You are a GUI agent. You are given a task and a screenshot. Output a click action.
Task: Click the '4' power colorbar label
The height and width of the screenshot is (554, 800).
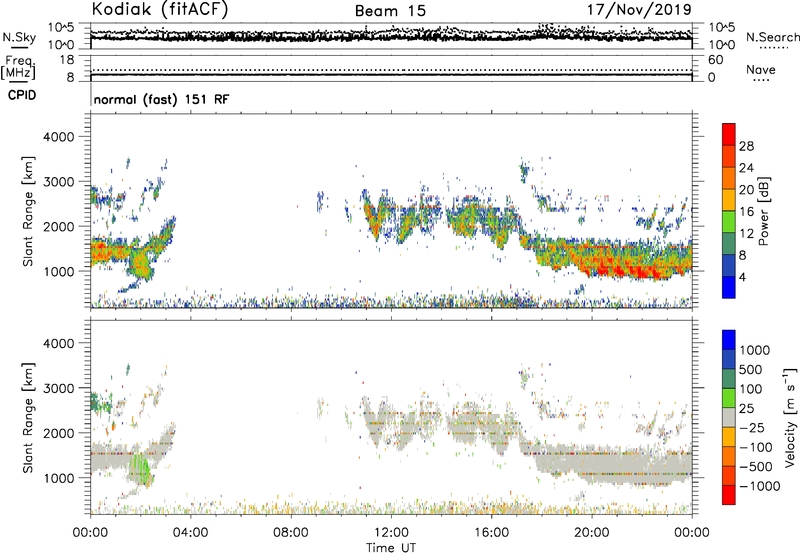point(742,278)
